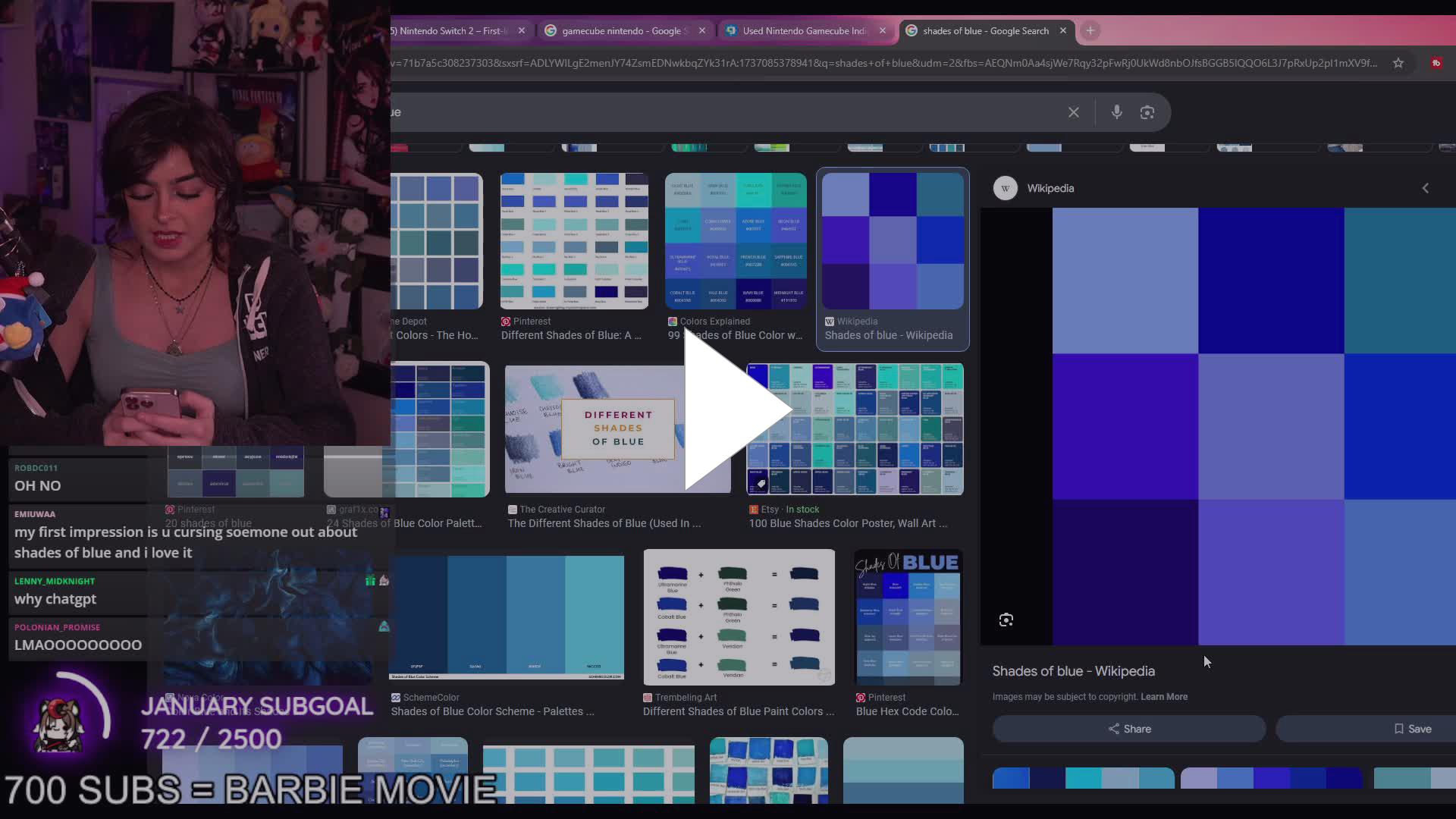Collapse the image preview panel chevron
The image size is (1456, 819).
(1425, 188)
